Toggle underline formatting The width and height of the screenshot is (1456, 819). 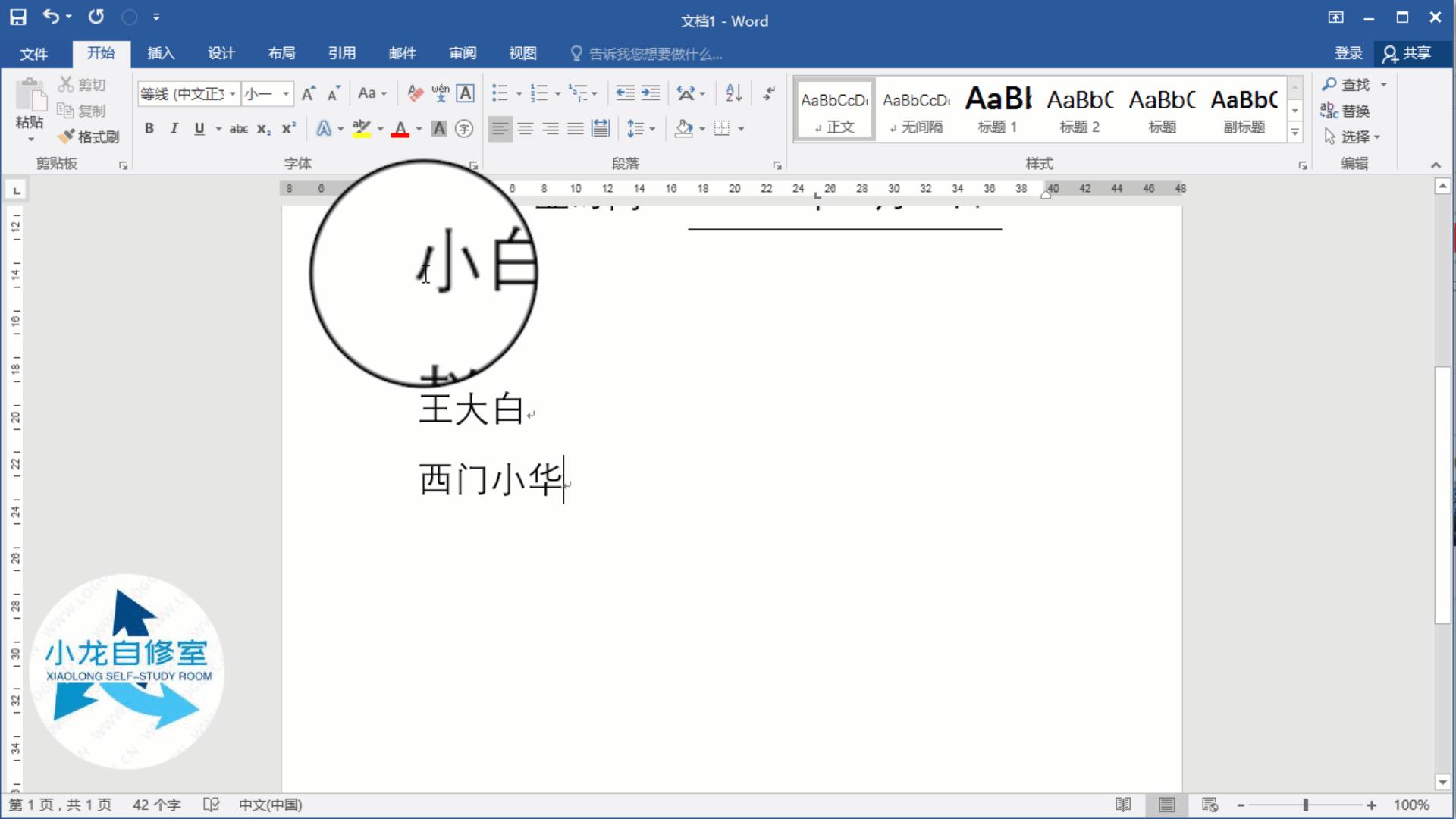198,129
